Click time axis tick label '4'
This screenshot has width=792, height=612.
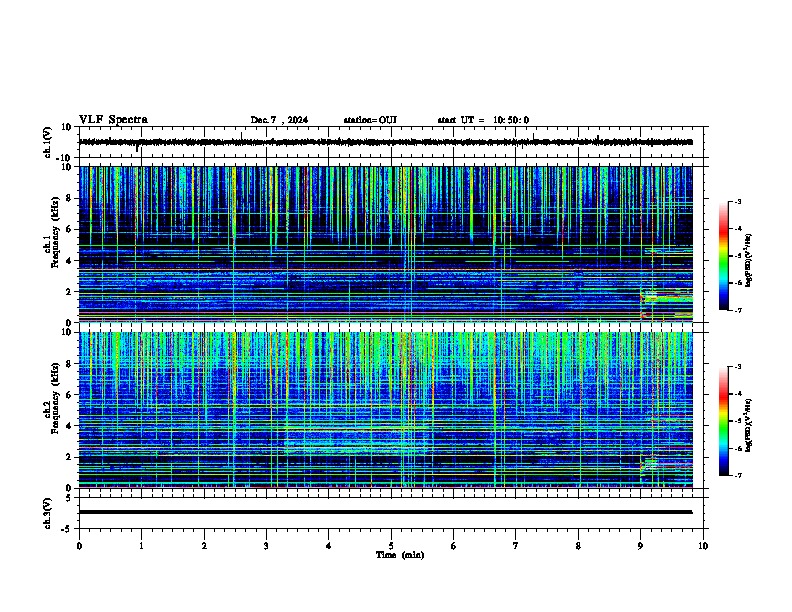(x=329, y=546)
